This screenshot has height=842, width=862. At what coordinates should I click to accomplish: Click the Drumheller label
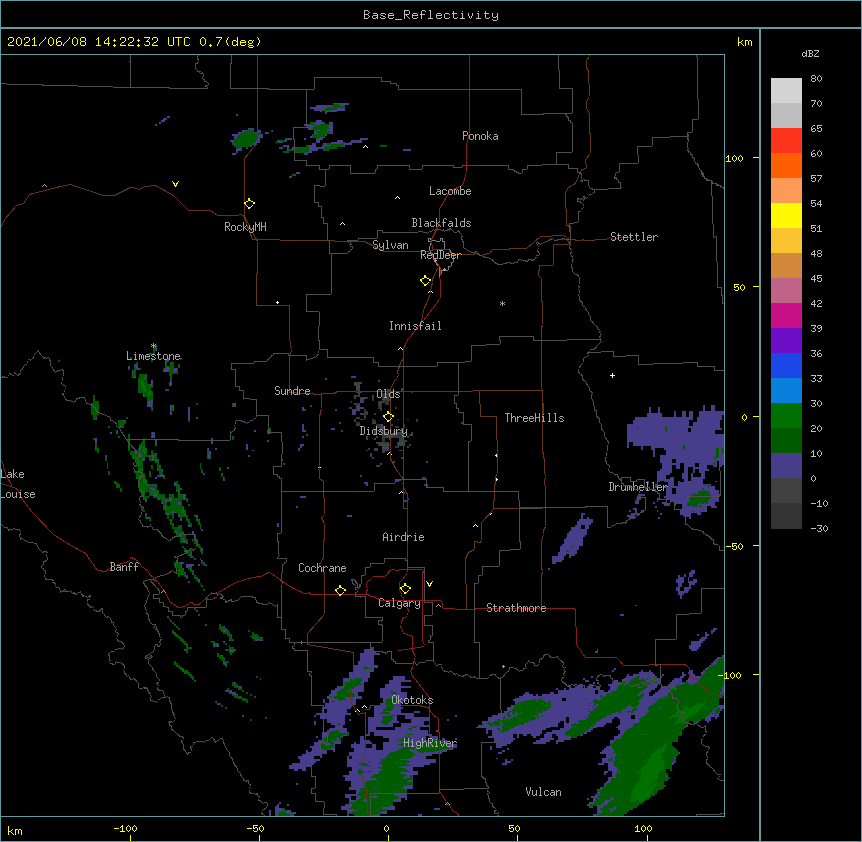(x=638, y=487)
